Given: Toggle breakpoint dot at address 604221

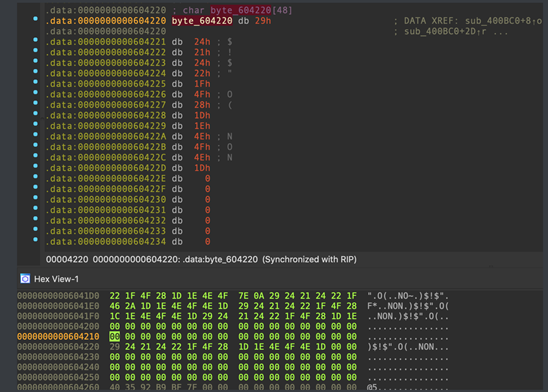Looking at the screenshot, I should (35, 39).
